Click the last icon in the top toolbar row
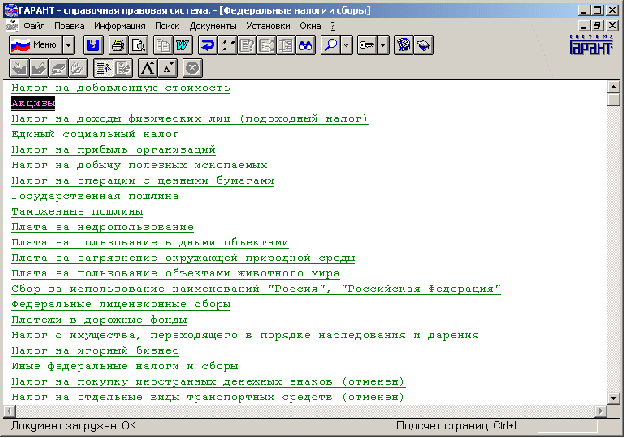Screen dimensions: 625x438 pyautogui.click(x=424, y=45)
